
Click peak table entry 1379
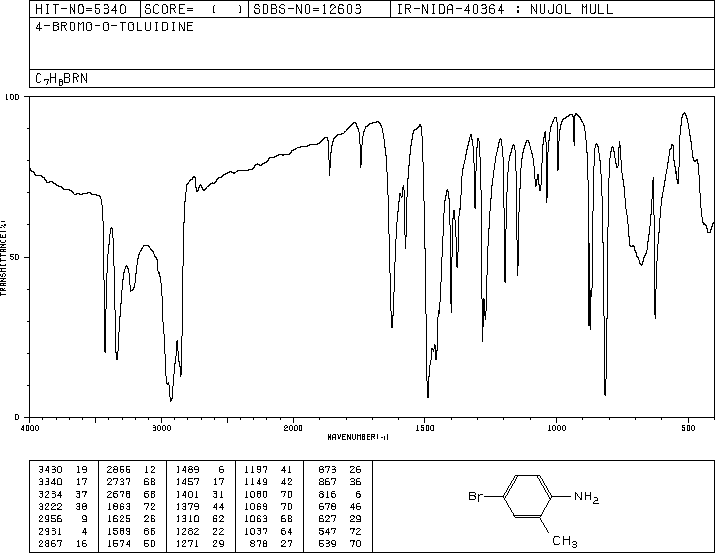187,506
